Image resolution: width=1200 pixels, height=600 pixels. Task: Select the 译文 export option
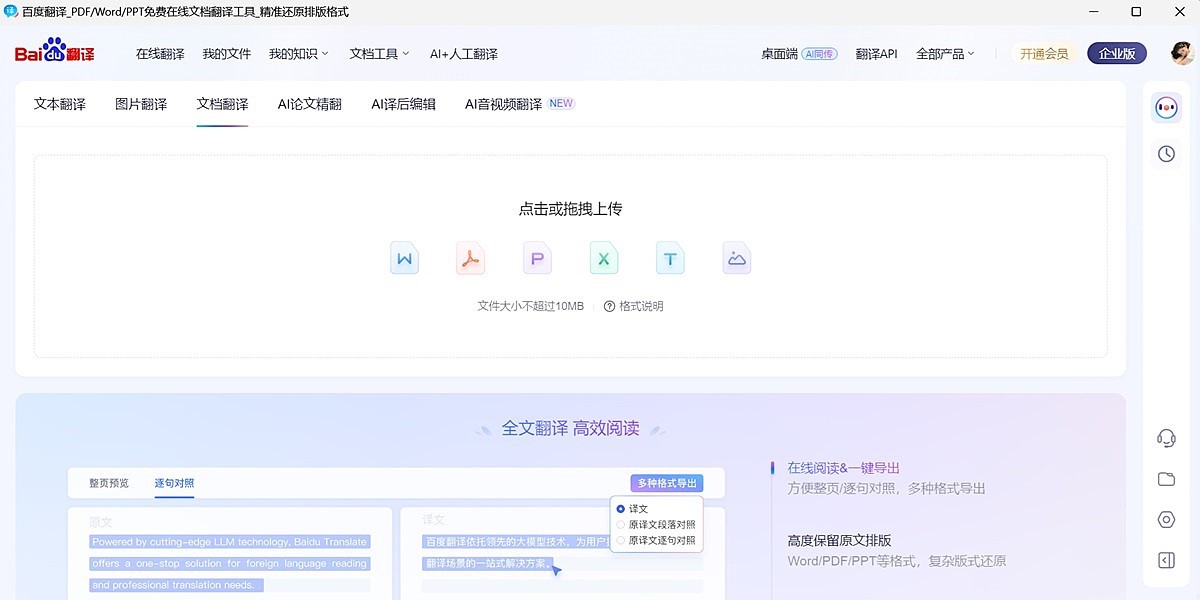click(x=637, y=508)
